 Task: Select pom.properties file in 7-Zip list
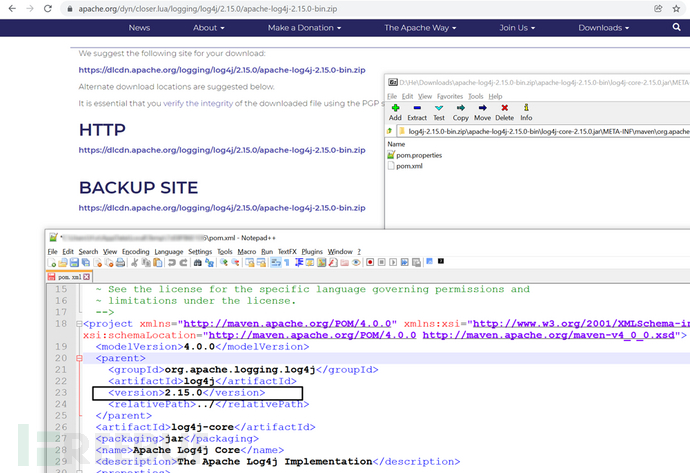pos(419,156)
